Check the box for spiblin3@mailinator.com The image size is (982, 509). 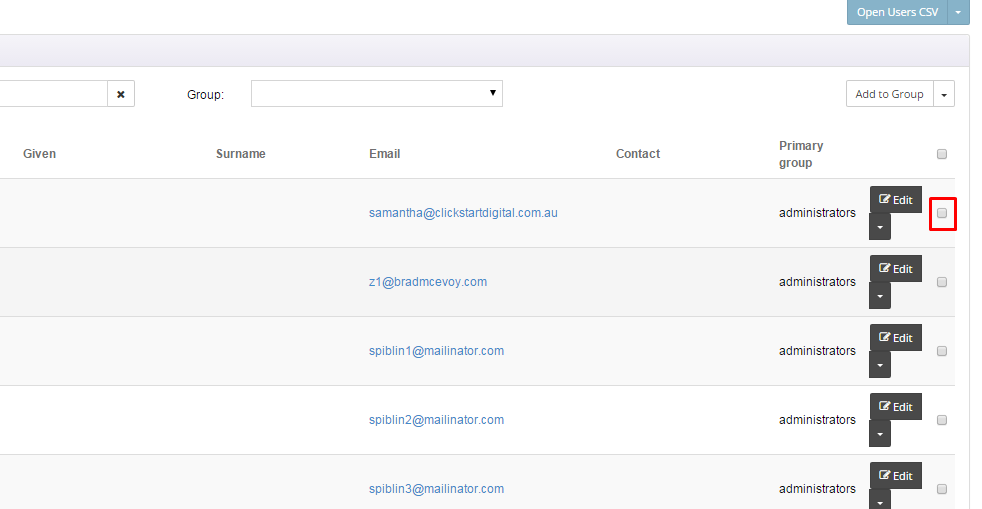(x=941, y=489)
